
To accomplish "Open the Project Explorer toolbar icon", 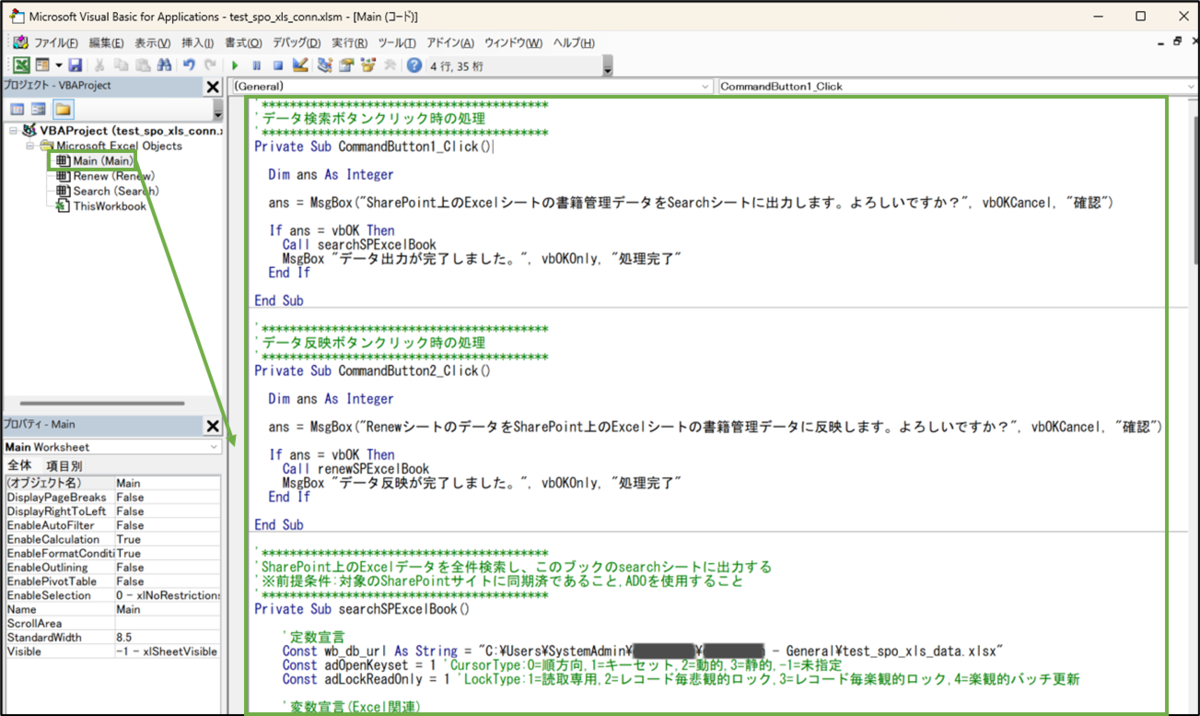I will (x=325, y=65).
